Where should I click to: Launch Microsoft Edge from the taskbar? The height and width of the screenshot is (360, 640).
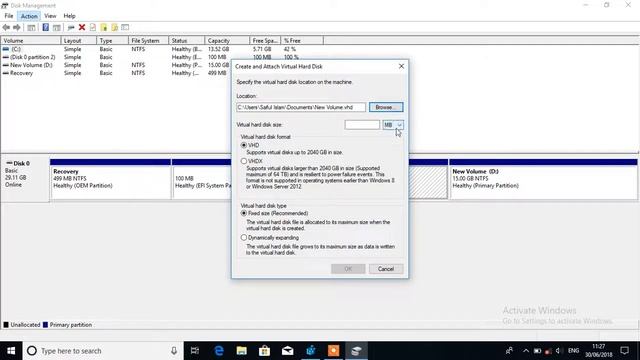click(219, 351)
